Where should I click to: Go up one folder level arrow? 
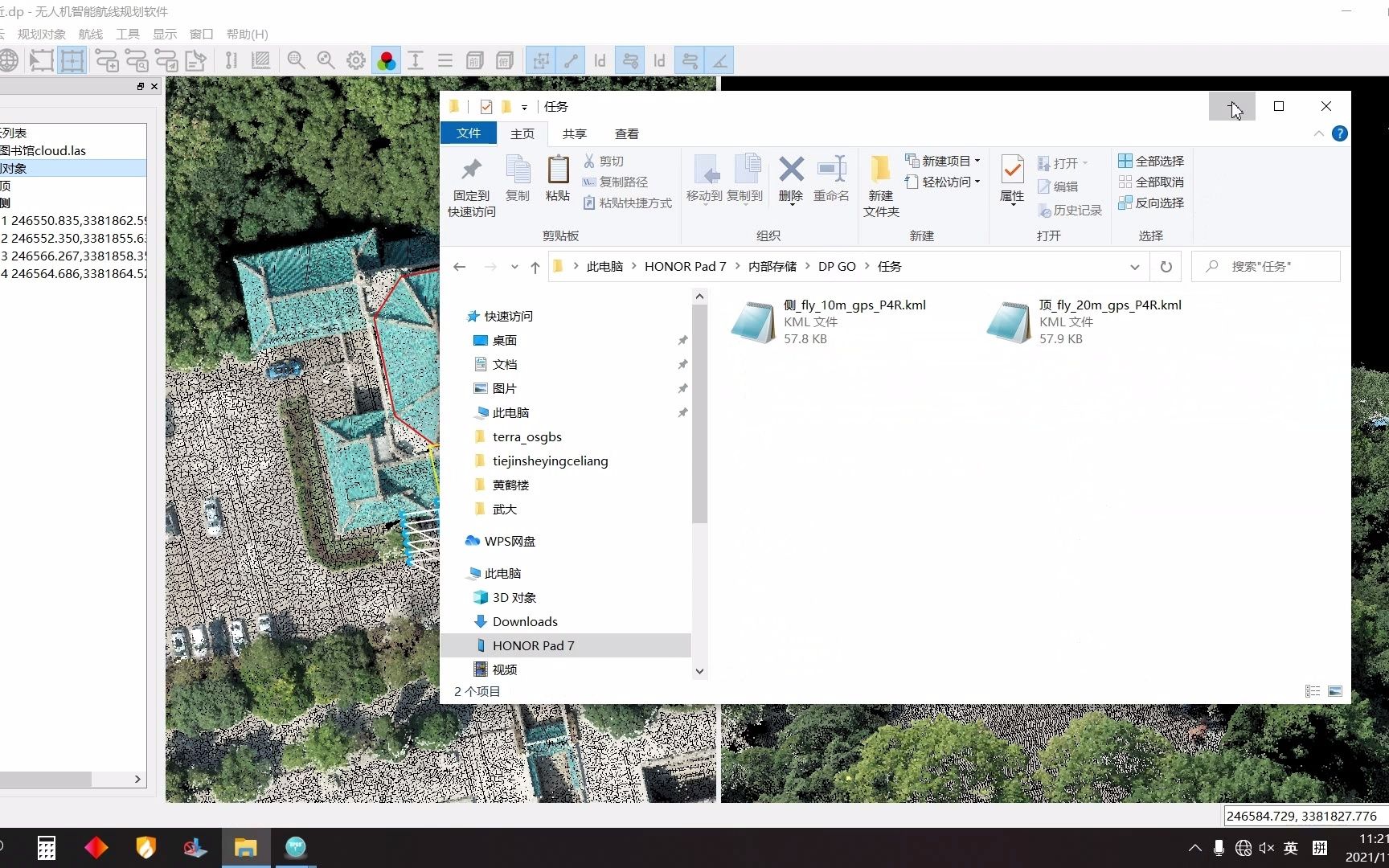coord(535,267)
